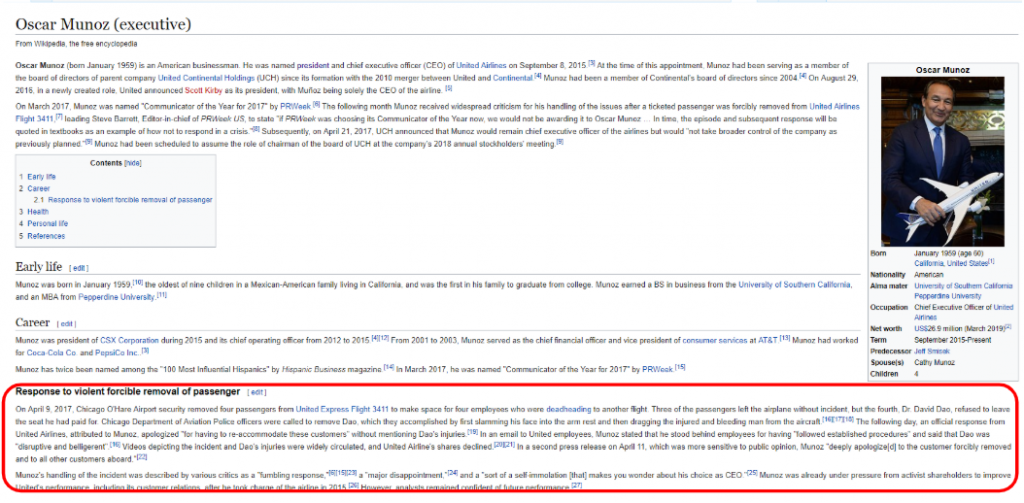Viewport: 1024px width, 503px height.
Task: Select 'Cathy Munoz' spouse value
Action: (935, 363)
